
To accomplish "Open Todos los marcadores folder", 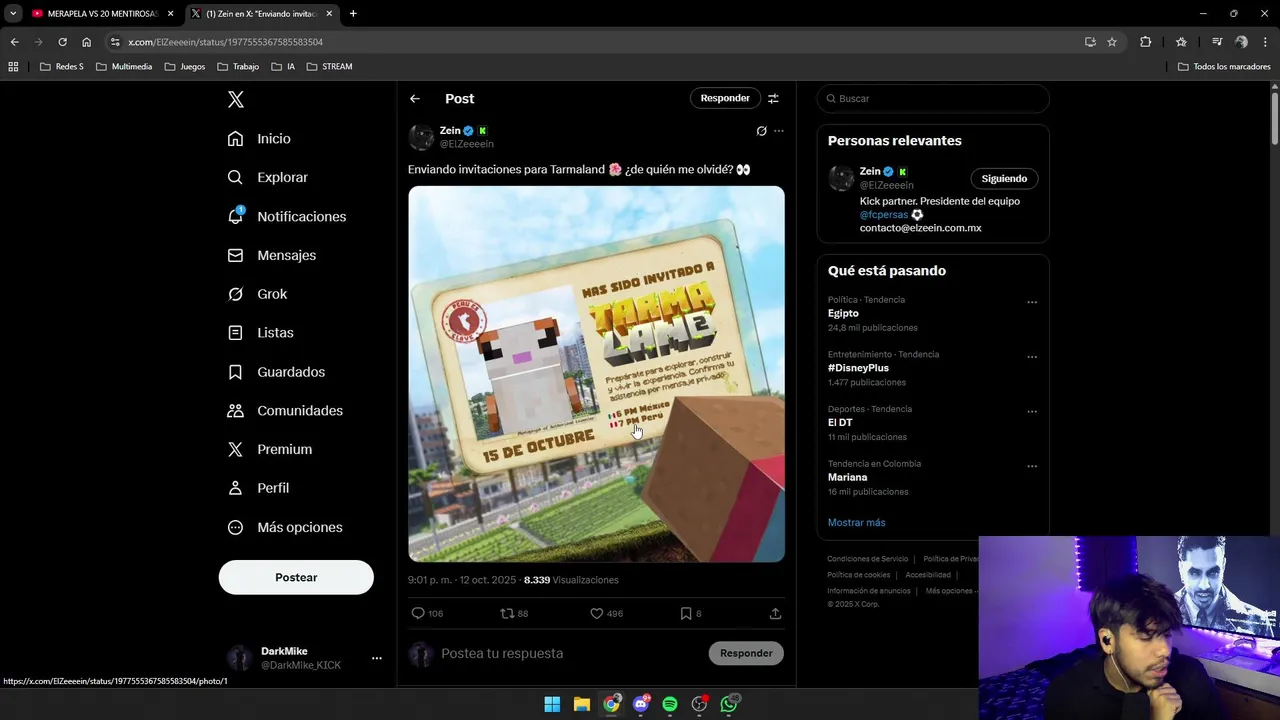I will (x=1224, y=67).
